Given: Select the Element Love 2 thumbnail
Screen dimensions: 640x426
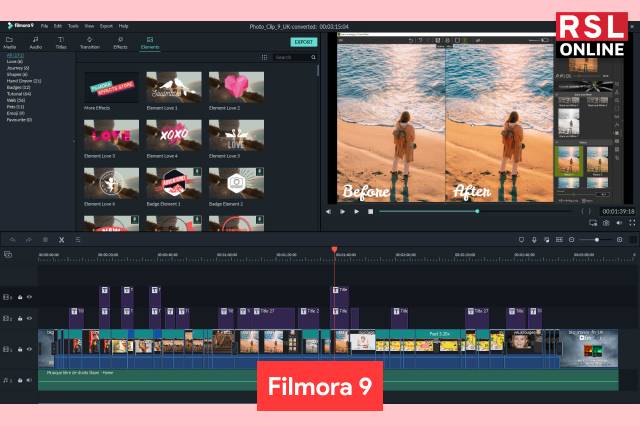Looking at the screenshot, I should [x=236, y=87].
